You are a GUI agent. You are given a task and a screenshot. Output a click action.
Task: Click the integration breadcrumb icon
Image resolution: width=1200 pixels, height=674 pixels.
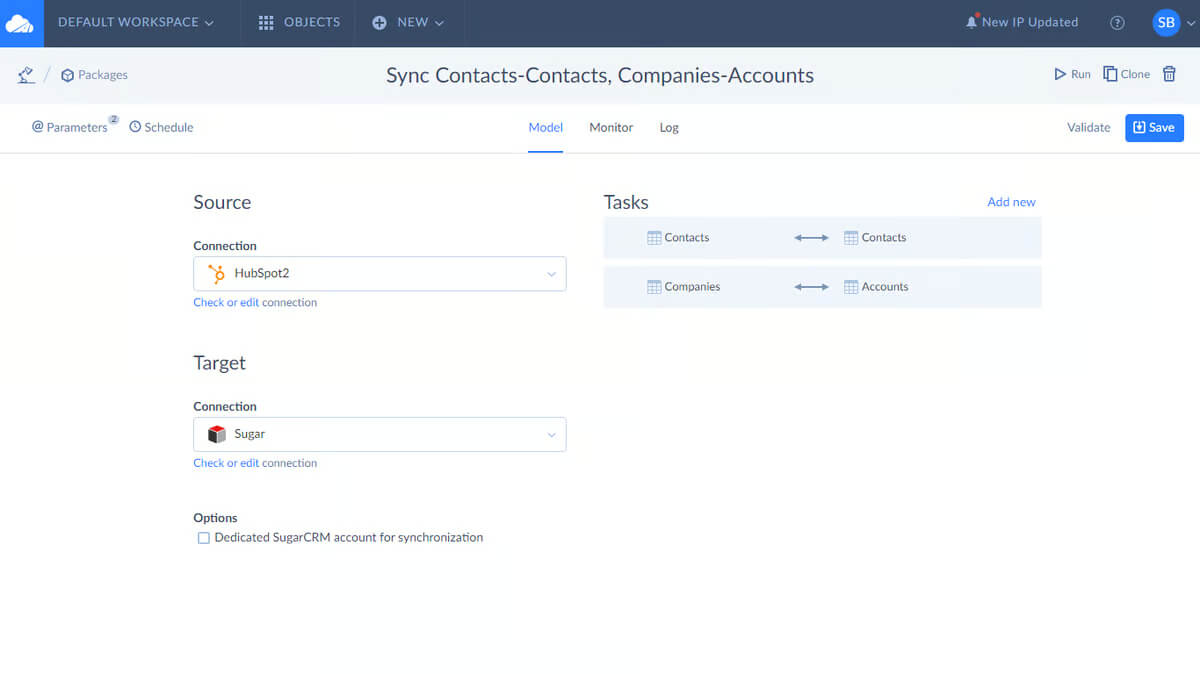(x=27, y=75)
